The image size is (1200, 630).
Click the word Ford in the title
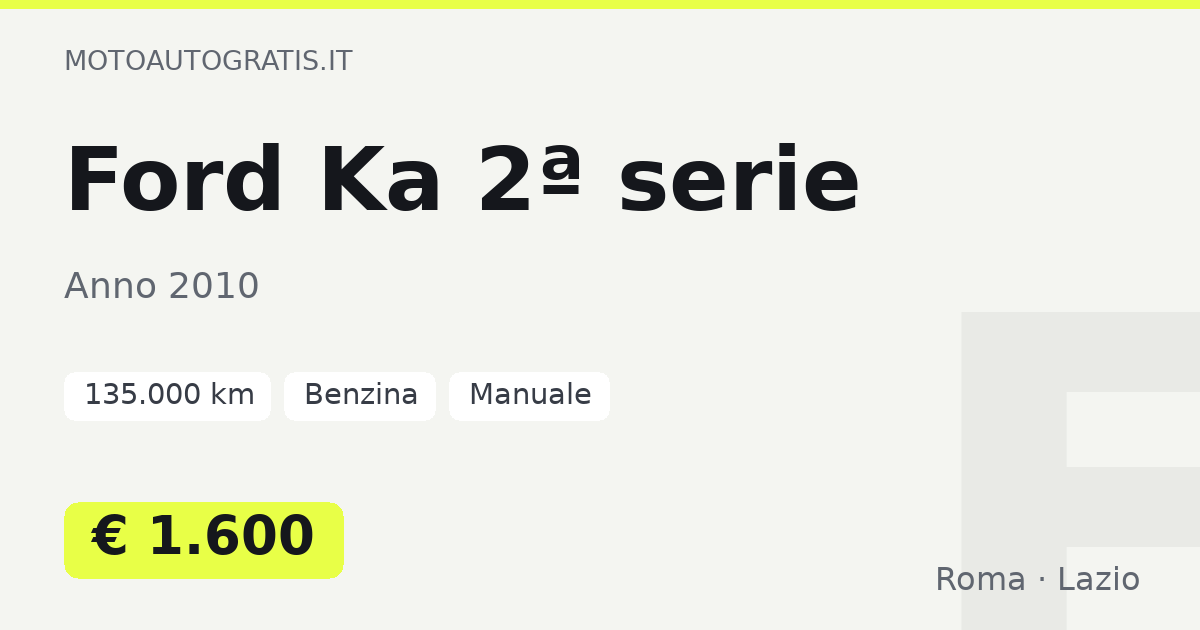coord(174,182)
